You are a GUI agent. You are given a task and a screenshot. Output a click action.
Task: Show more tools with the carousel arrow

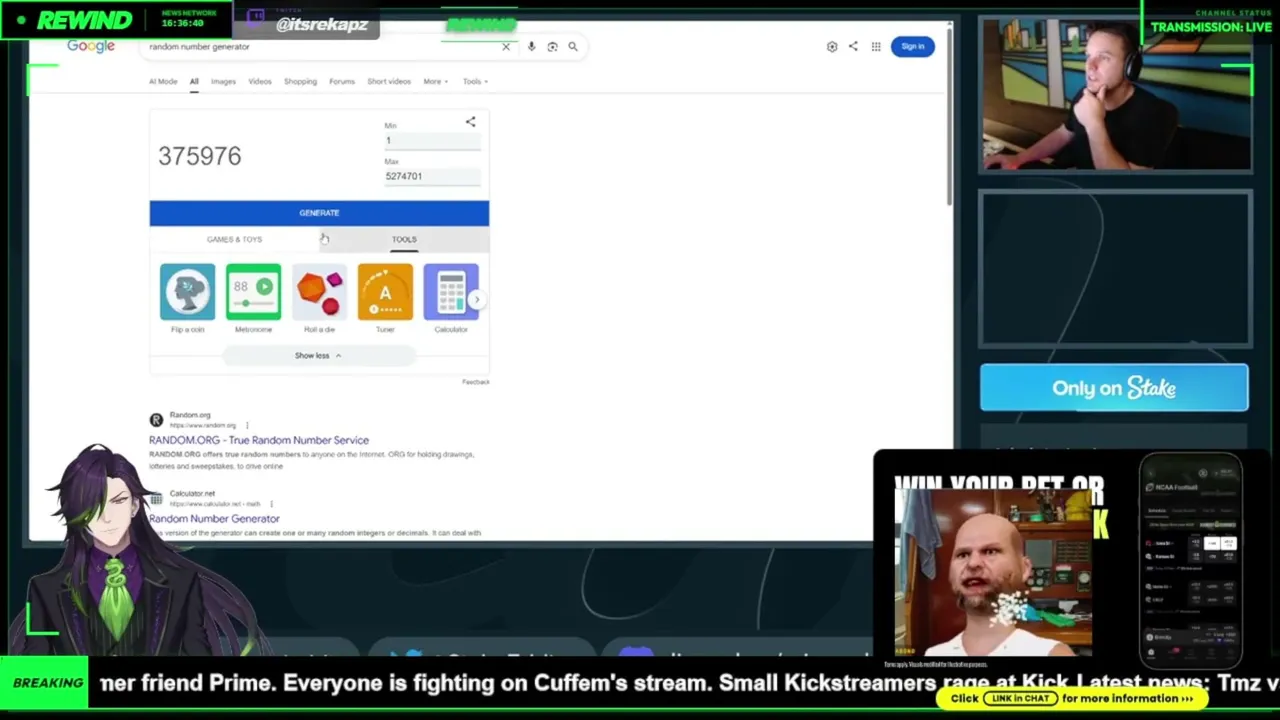(477, 299)
